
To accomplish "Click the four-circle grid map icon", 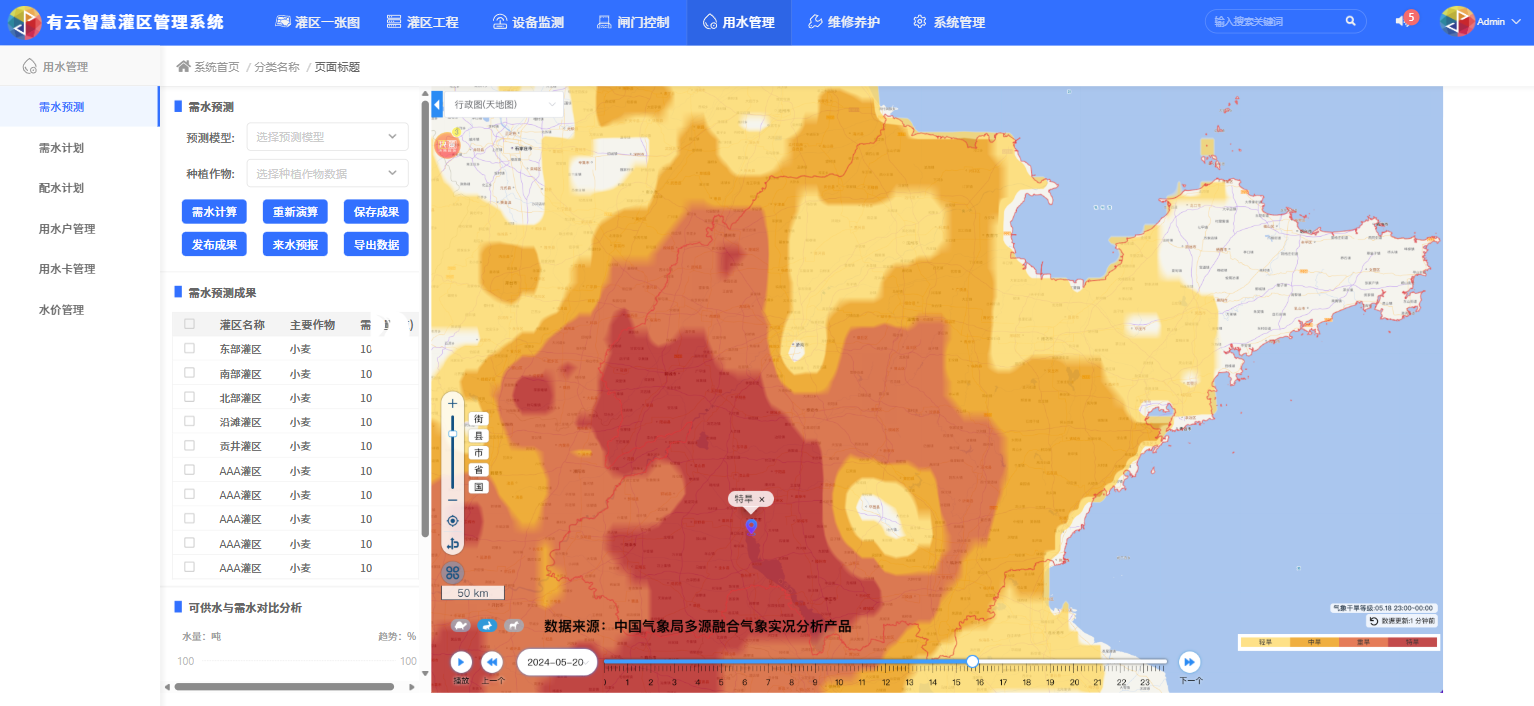I will click(x=453, y=572).
